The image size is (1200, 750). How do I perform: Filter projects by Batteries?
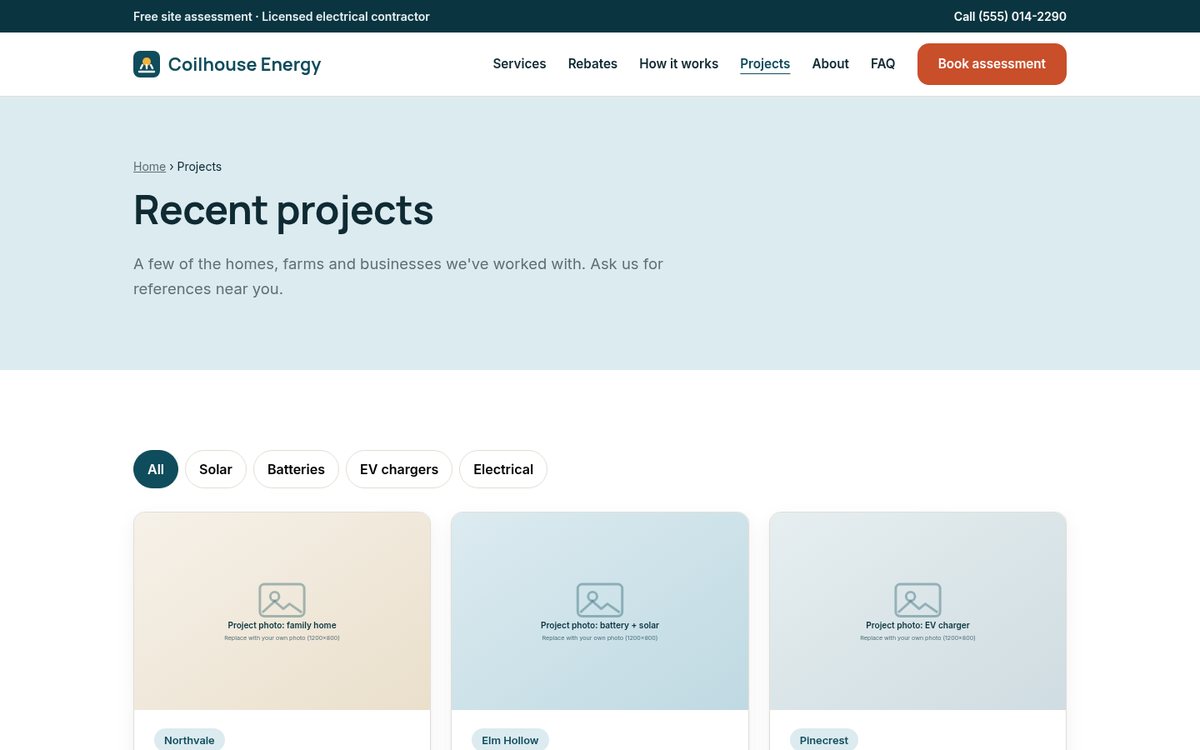[x=296, y=469]
